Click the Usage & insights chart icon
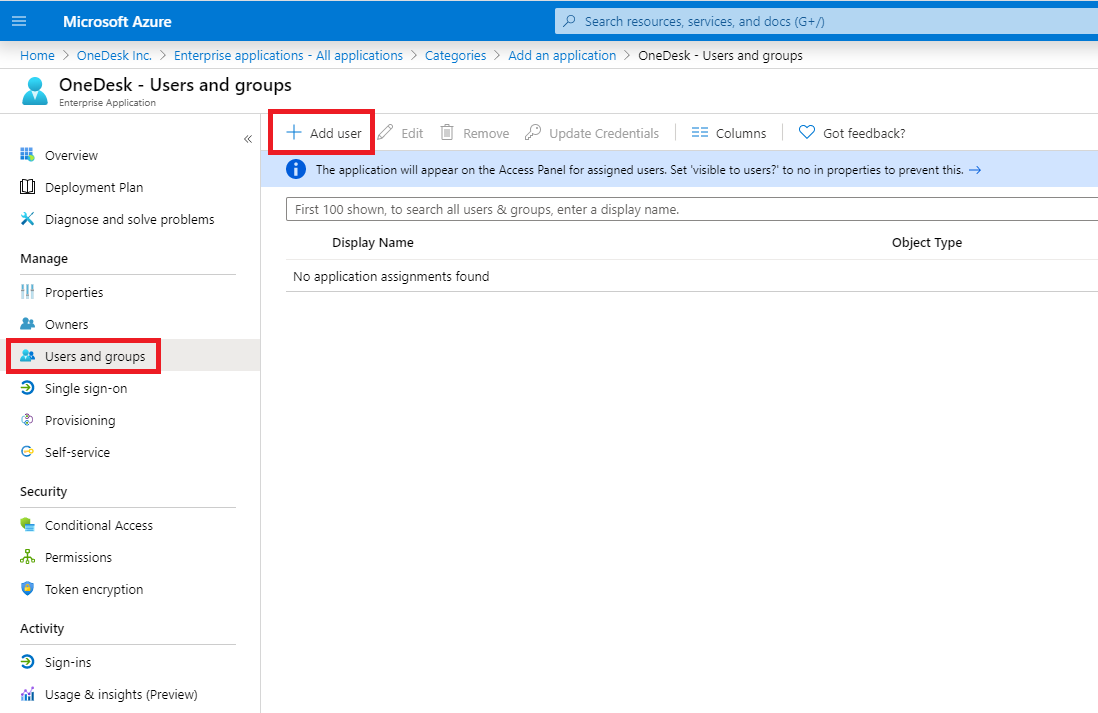 (27, 693)
